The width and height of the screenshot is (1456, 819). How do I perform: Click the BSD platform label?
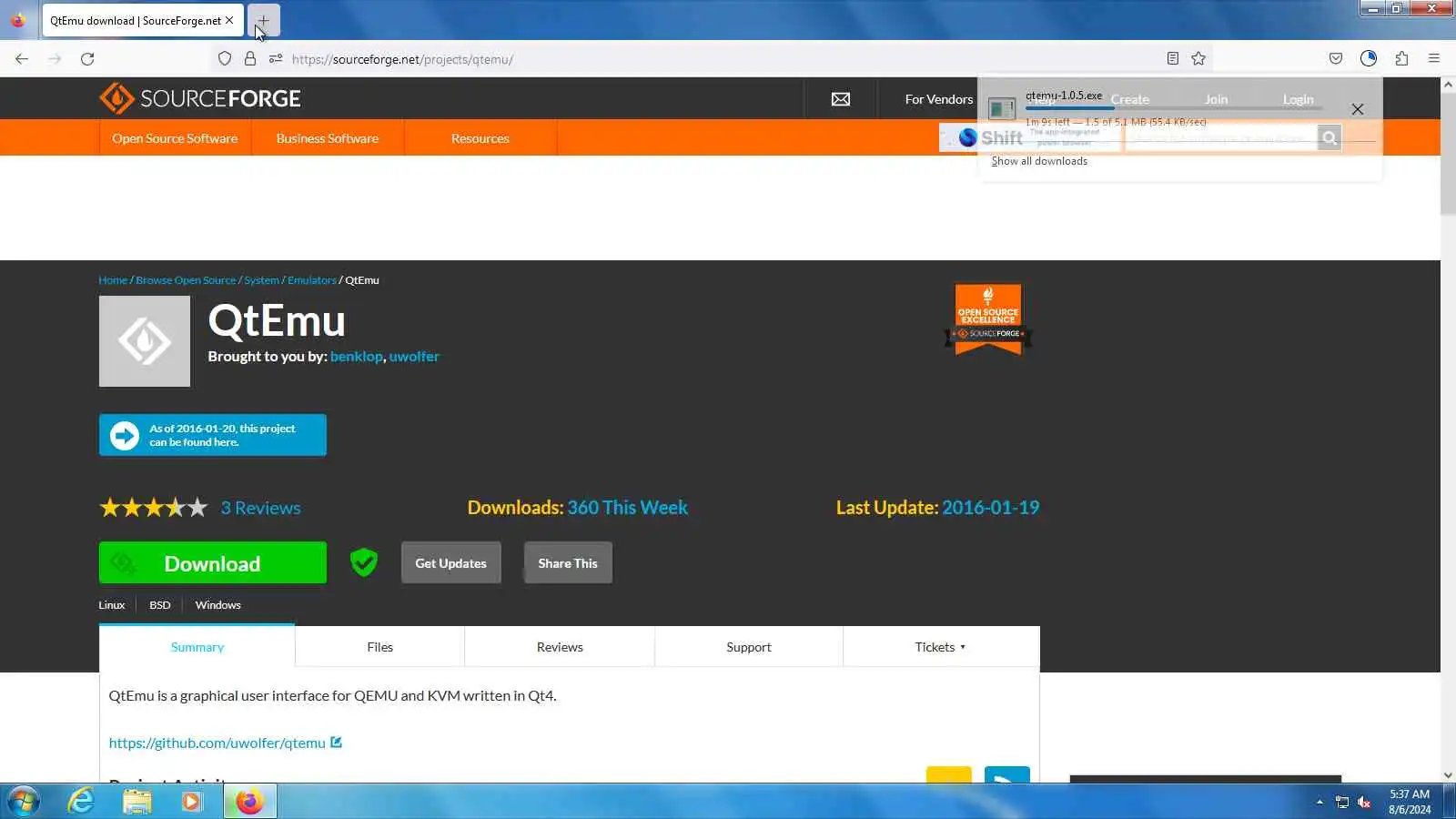point(160,605)
